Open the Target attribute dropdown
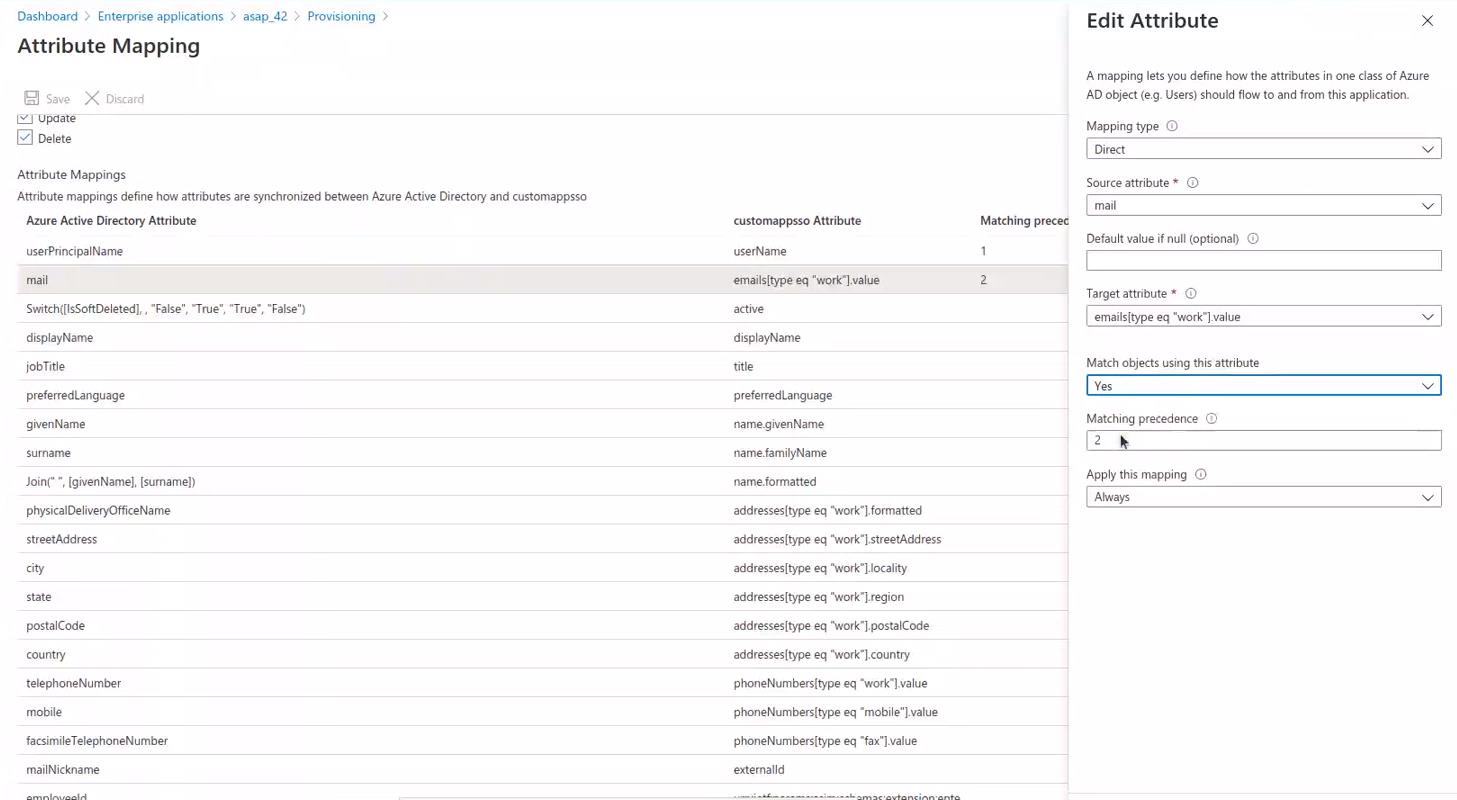Screen dimensions: 1457x800 (1263, 317)
